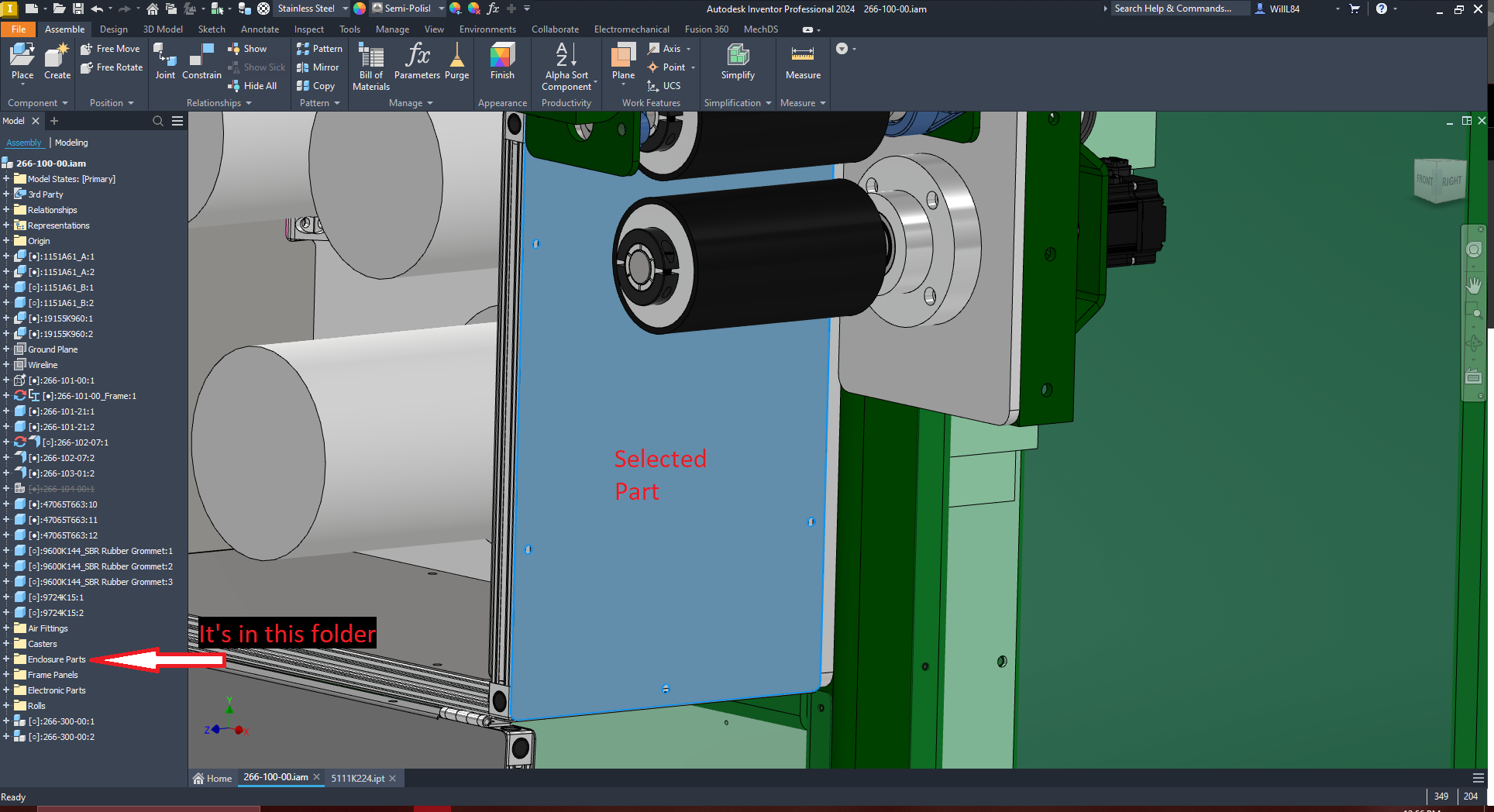Expand the Enclosure Parts folder
The height and width of the screenshot is (812, 1494).
coord(8,659)
